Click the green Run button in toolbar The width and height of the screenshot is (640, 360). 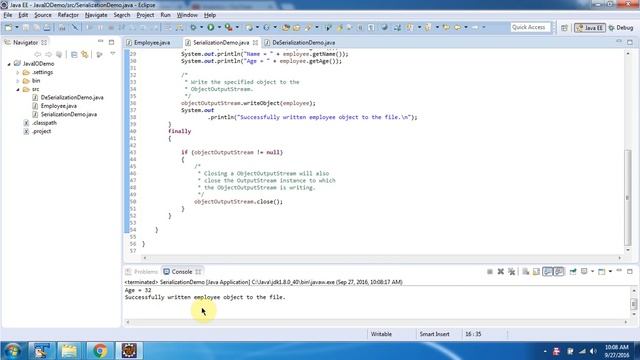pos(211,27)
